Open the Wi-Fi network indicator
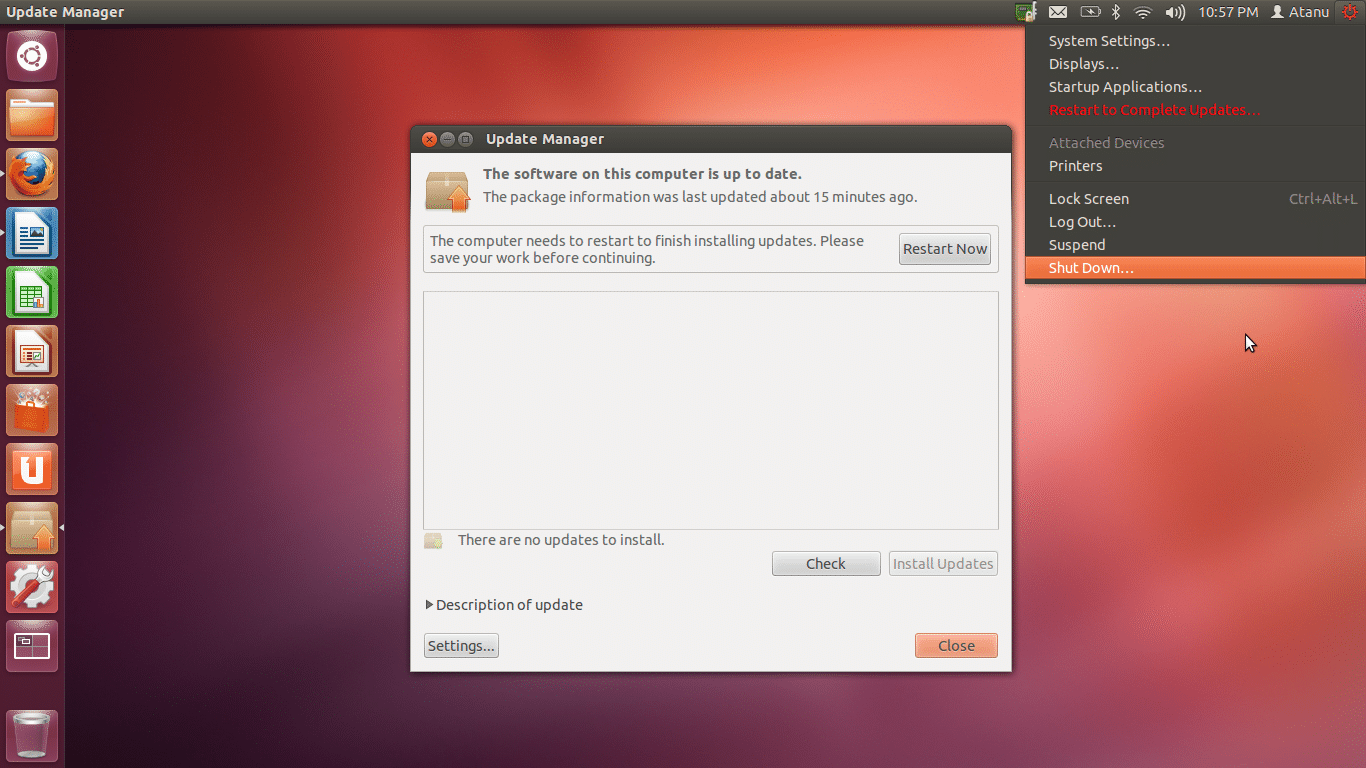The height and width of the screenshot is (768, 1366). pos(1143,12)
